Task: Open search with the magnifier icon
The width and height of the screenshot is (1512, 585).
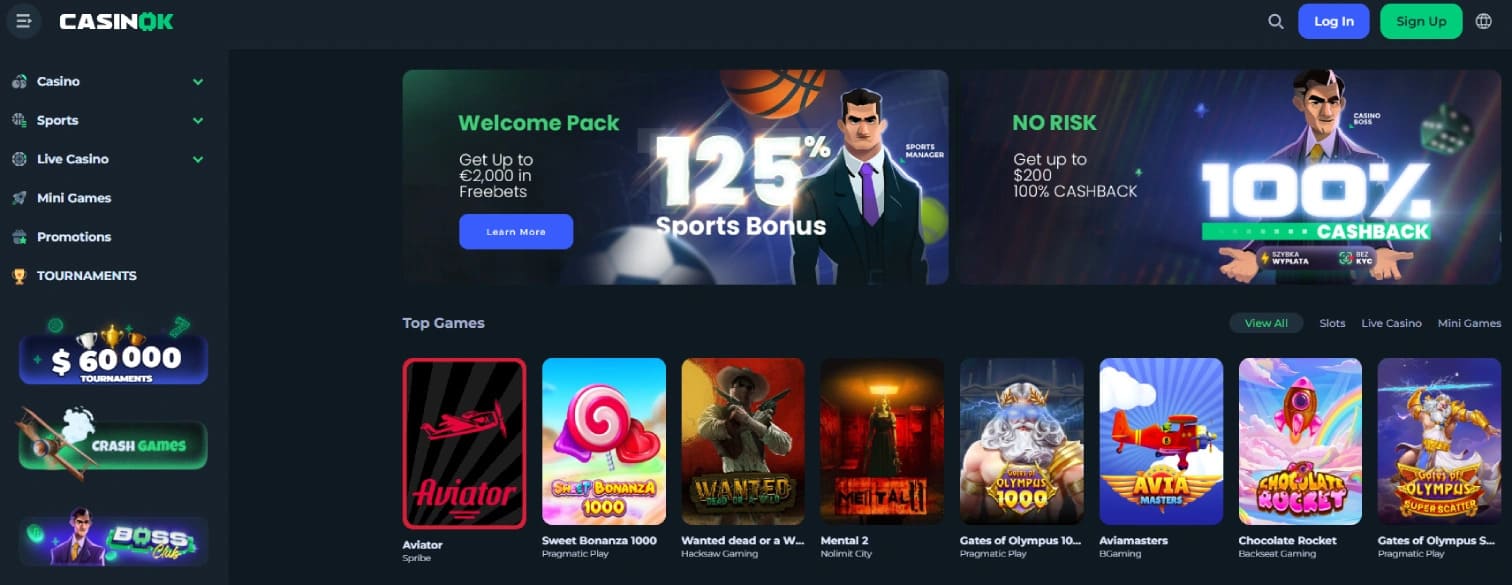Action: pos(1275,21)
